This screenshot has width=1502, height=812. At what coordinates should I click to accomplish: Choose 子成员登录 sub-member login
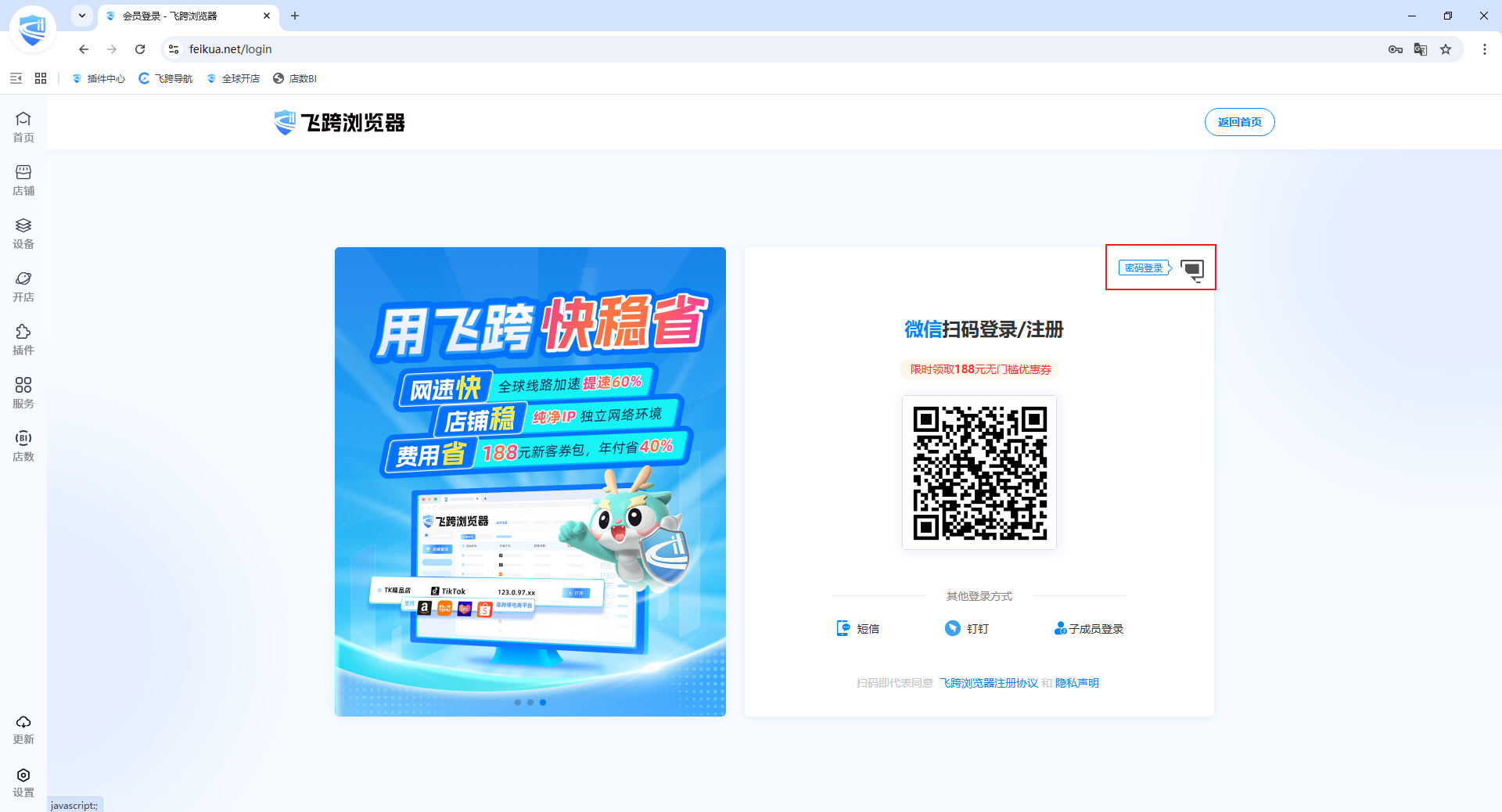tap(1088, 628)
